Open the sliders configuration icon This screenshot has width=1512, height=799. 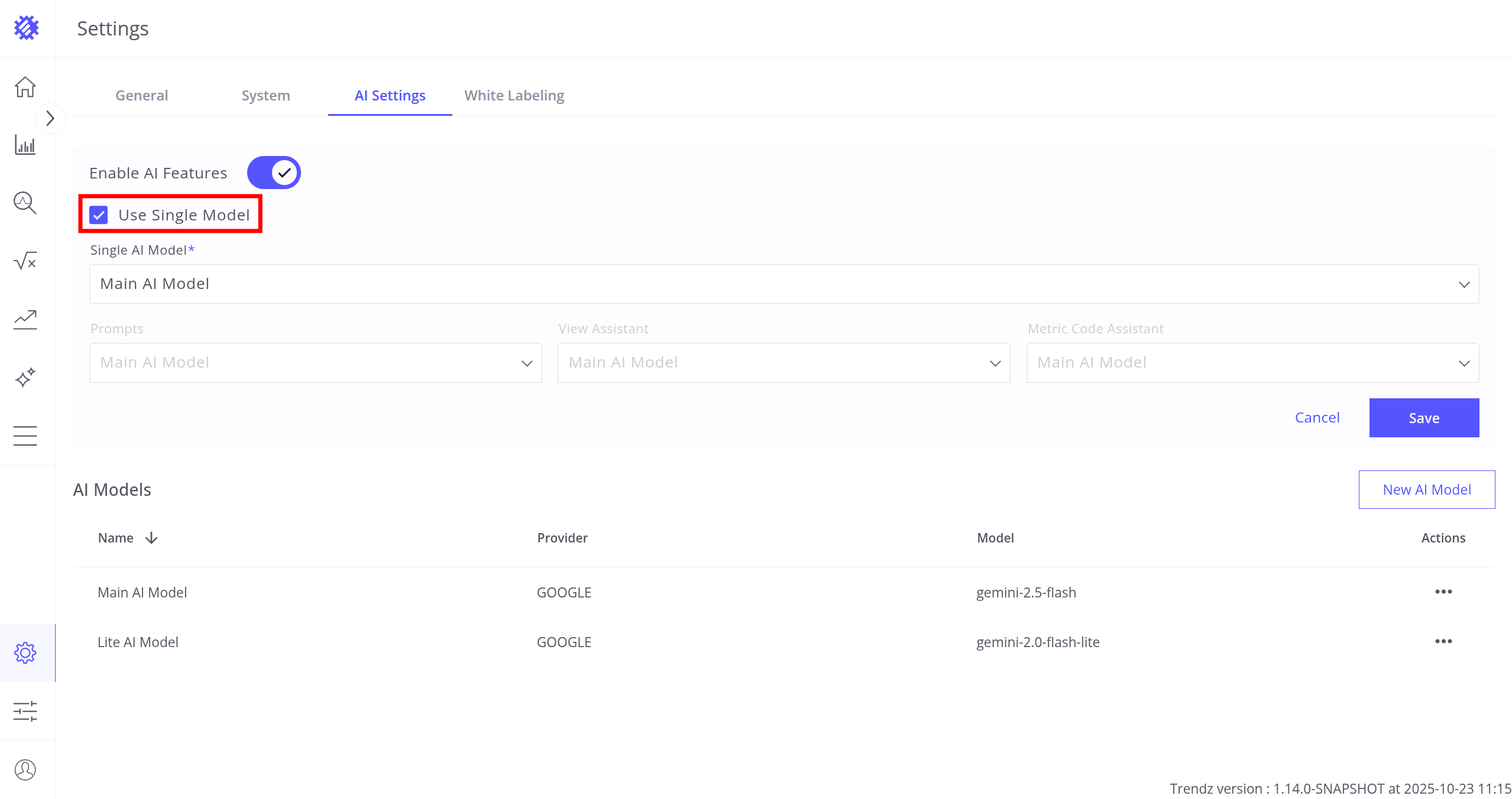(25, 711)
